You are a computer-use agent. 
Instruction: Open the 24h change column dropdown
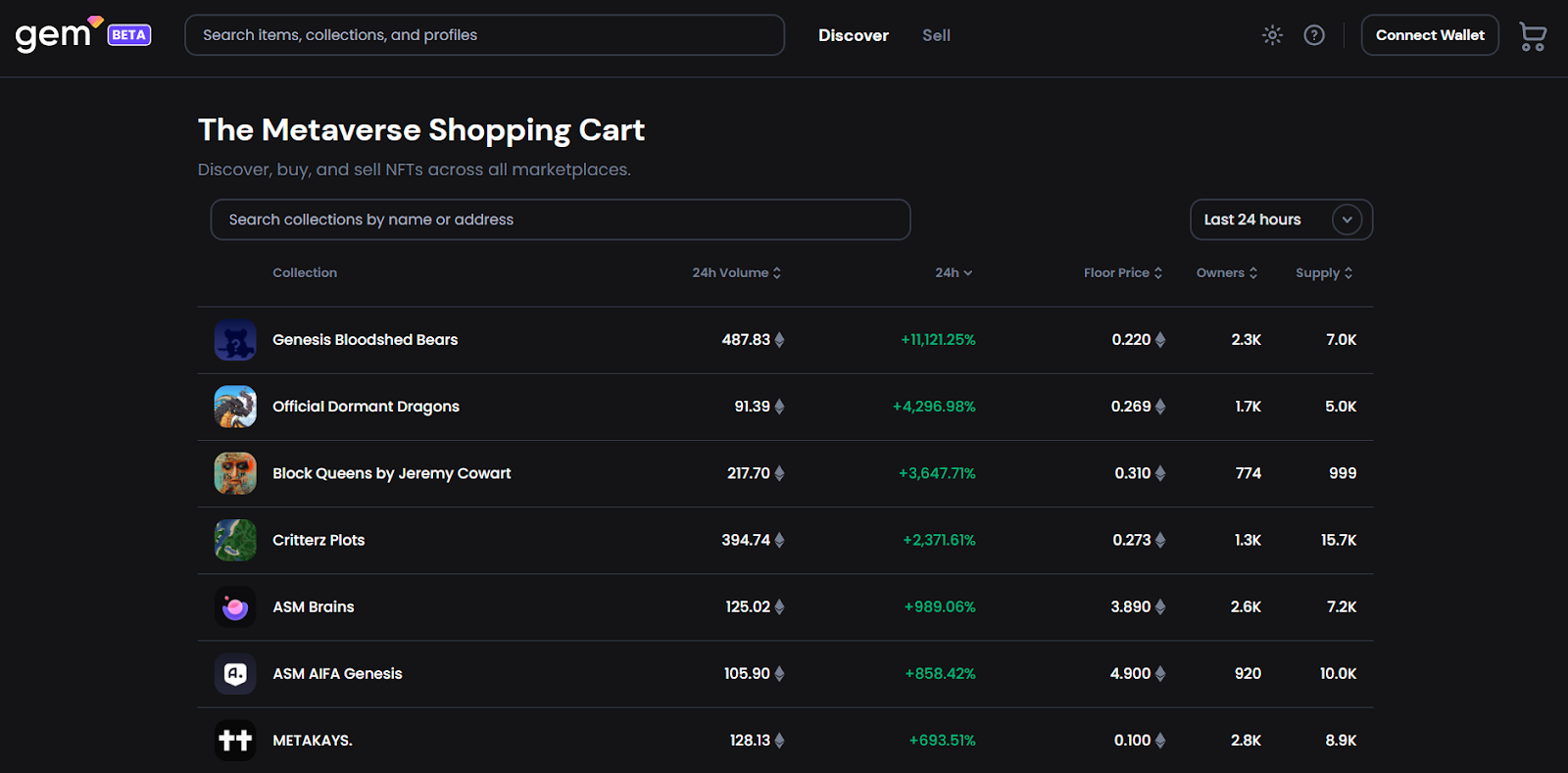coord(954,273)
